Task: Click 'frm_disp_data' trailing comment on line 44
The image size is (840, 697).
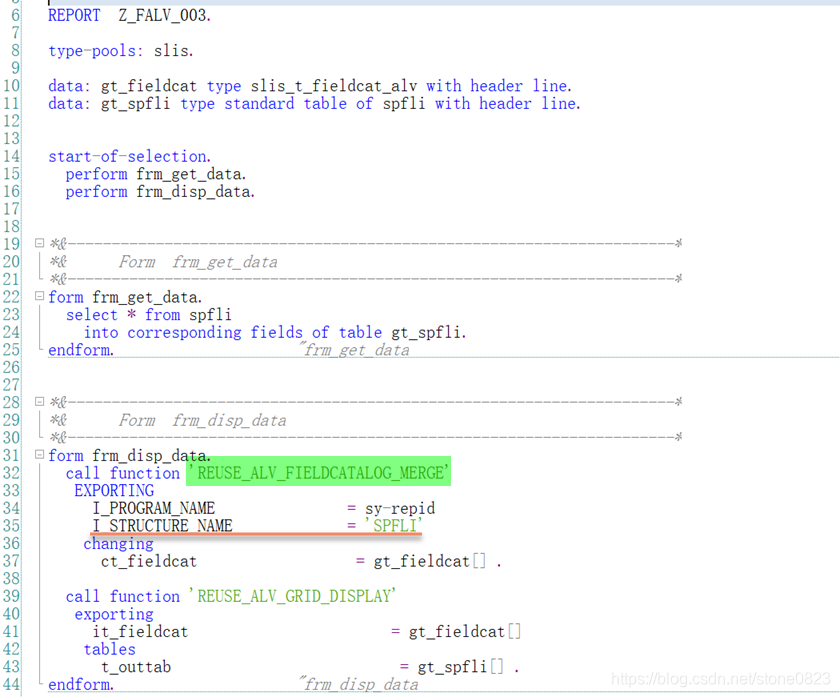Action: pyautogui.click(x=360, y=684)
